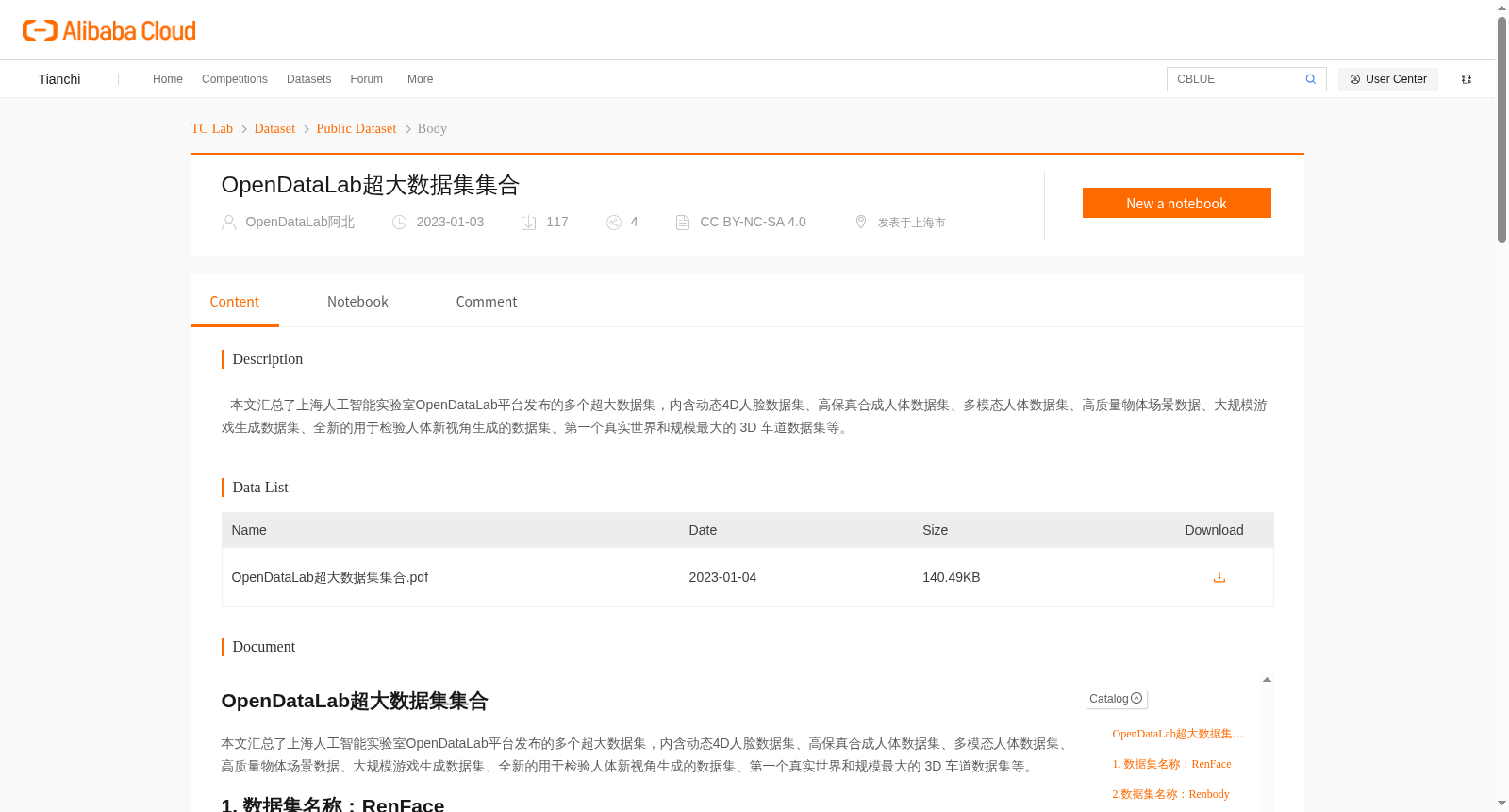1509x812 pixels.
Task: Click the clock icon beside 2023-01-03
Action: click(400, 223)
